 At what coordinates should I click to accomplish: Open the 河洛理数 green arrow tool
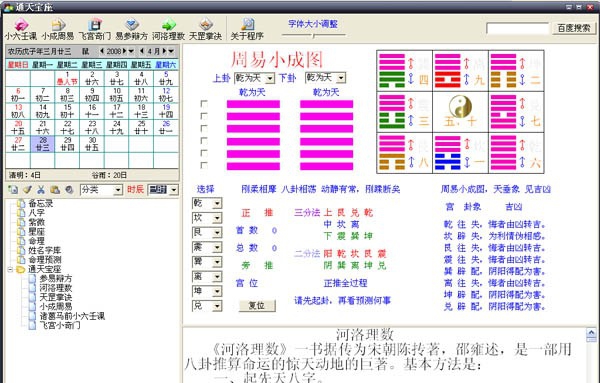(x=168, y=29)
